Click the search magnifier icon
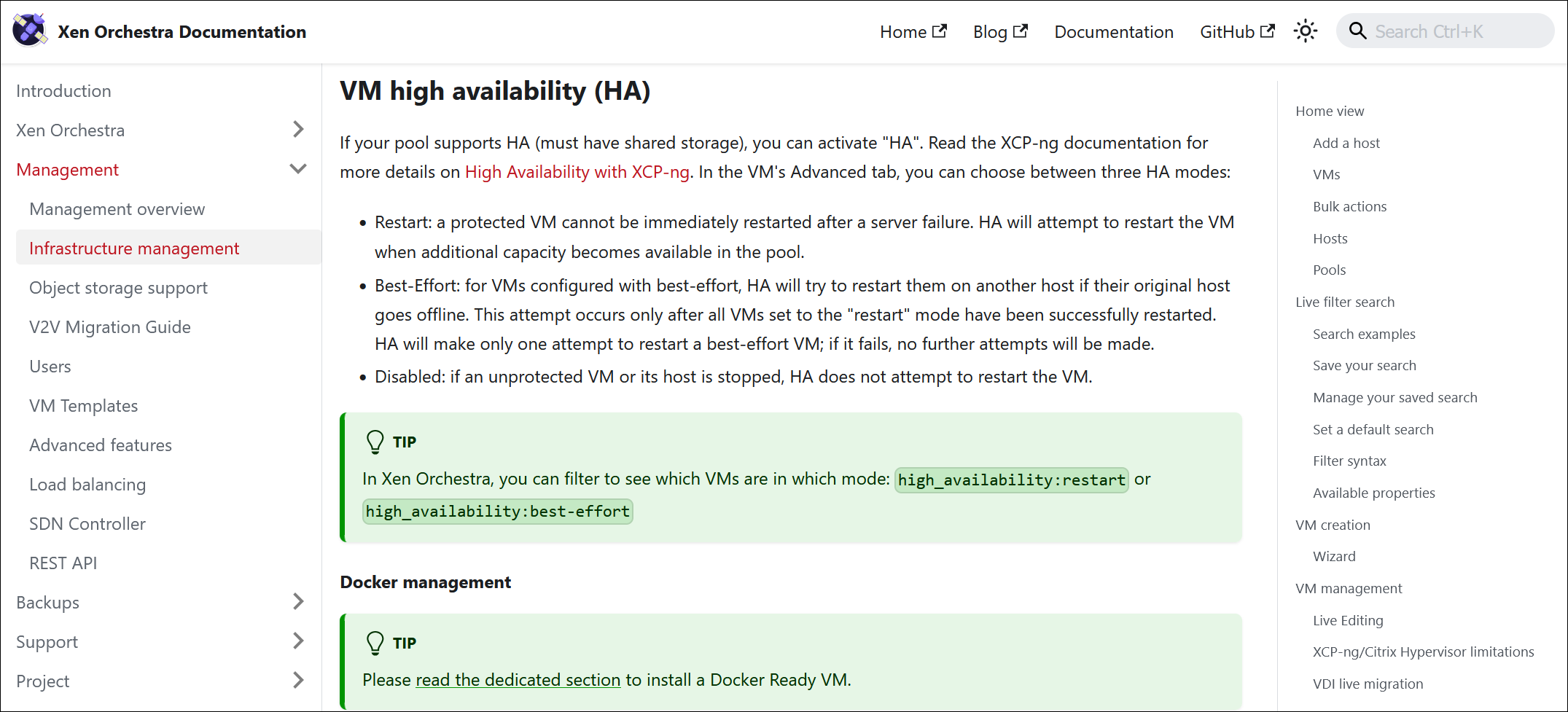 click(x=1357, y=31)
